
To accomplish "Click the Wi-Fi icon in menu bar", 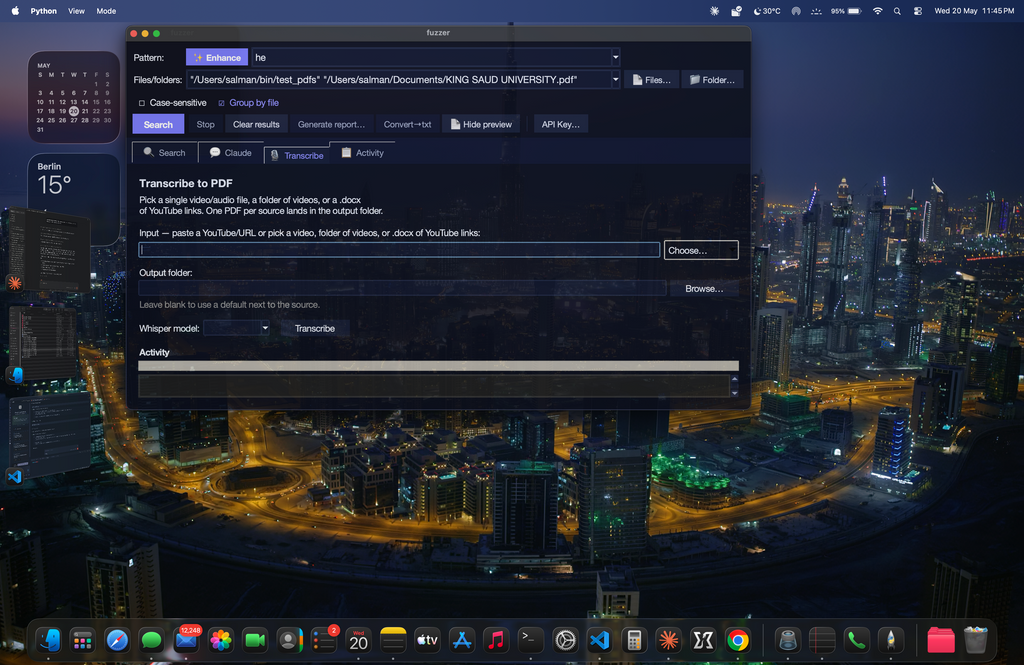I will click(877, 11).
